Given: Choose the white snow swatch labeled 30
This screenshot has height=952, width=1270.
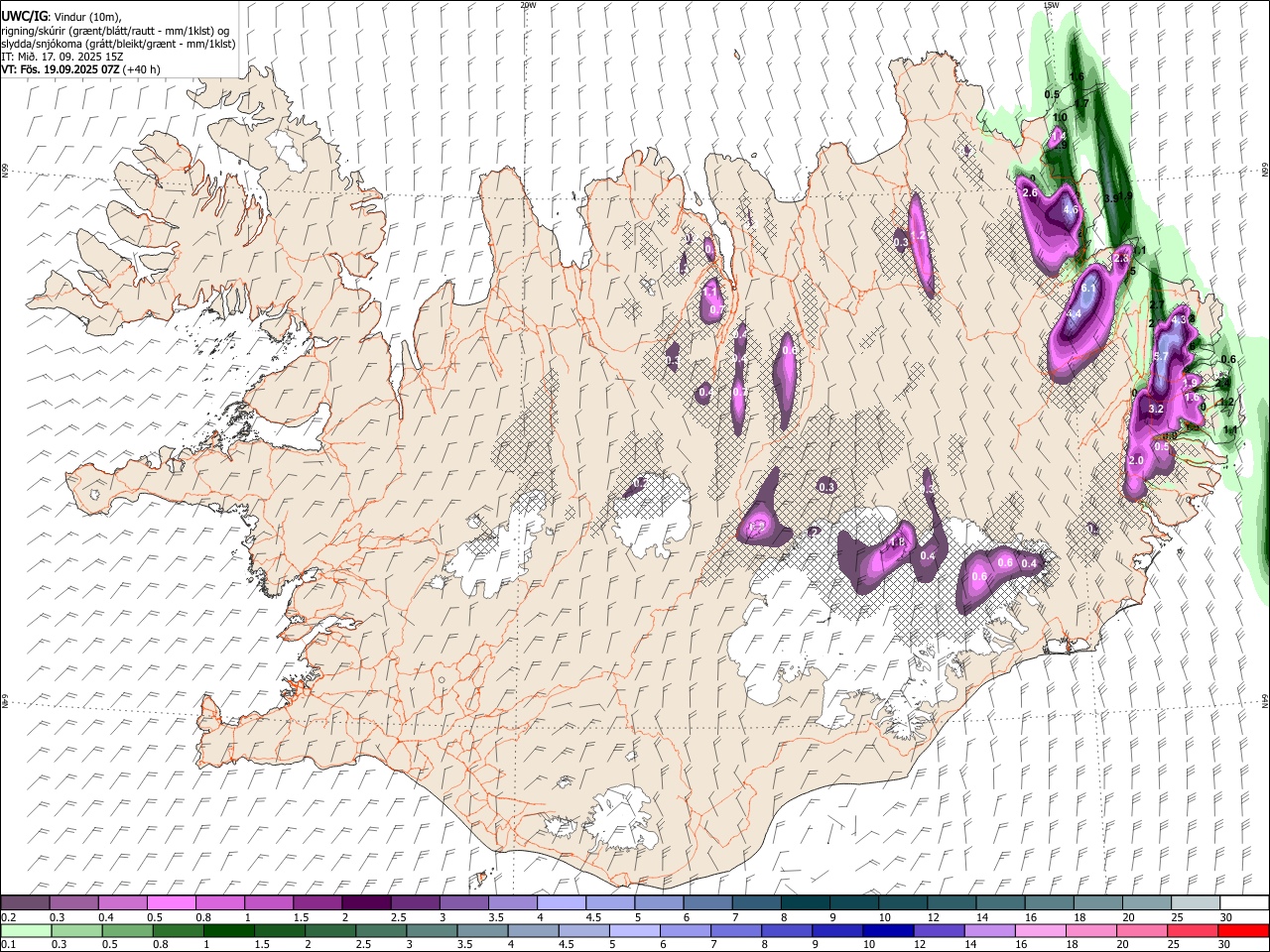Looking at the screenshot, I should coord(1243,902).
